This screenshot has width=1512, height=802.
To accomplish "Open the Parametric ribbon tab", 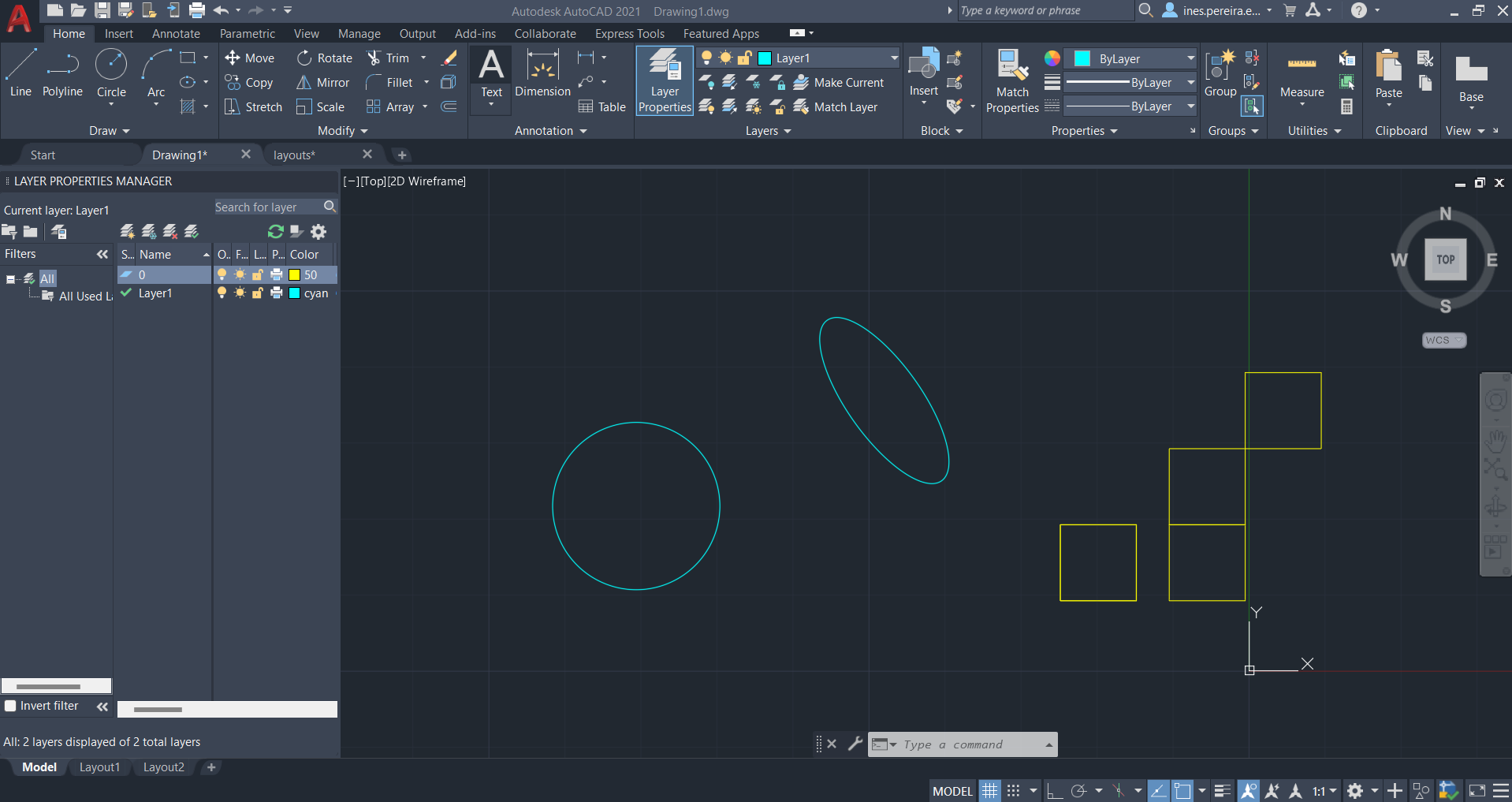I will pyautogui.click(x=248, y=34).
